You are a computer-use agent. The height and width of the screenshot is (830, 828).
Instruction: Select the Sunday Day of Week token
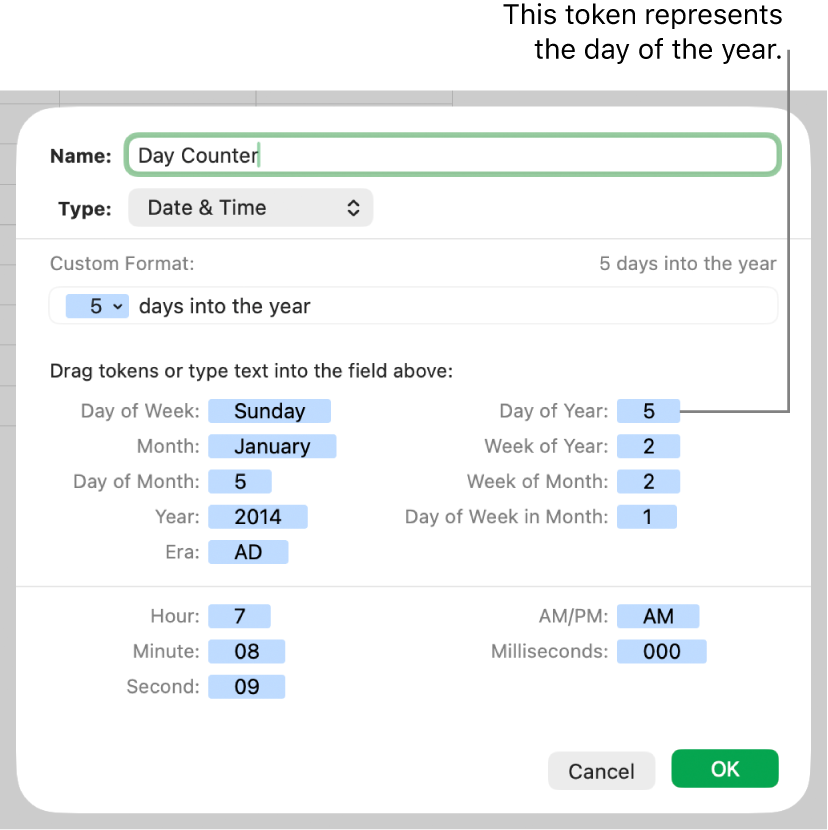coord(269,411)
